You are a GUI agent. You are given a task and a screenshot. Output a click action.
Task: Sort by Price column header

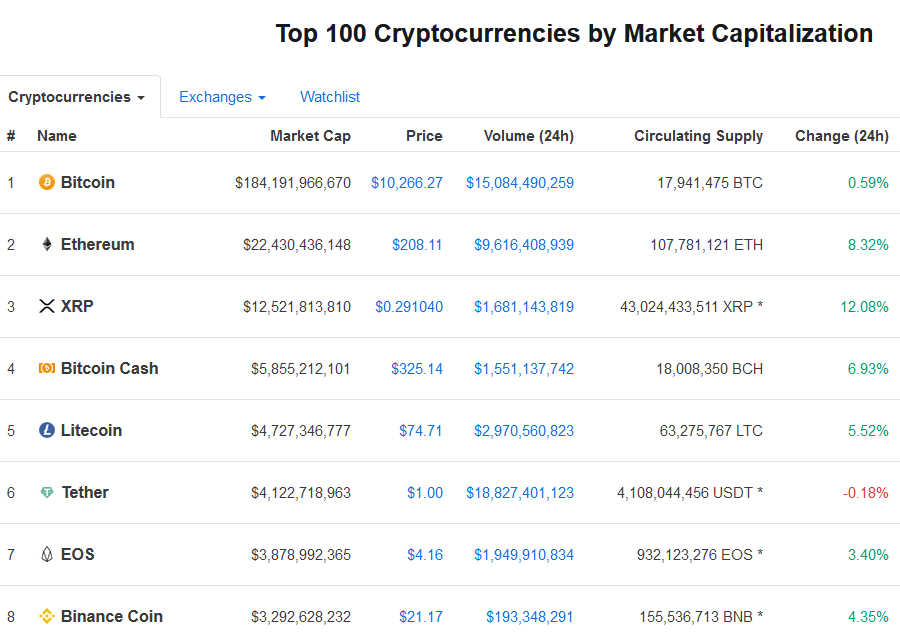point(424,136)
